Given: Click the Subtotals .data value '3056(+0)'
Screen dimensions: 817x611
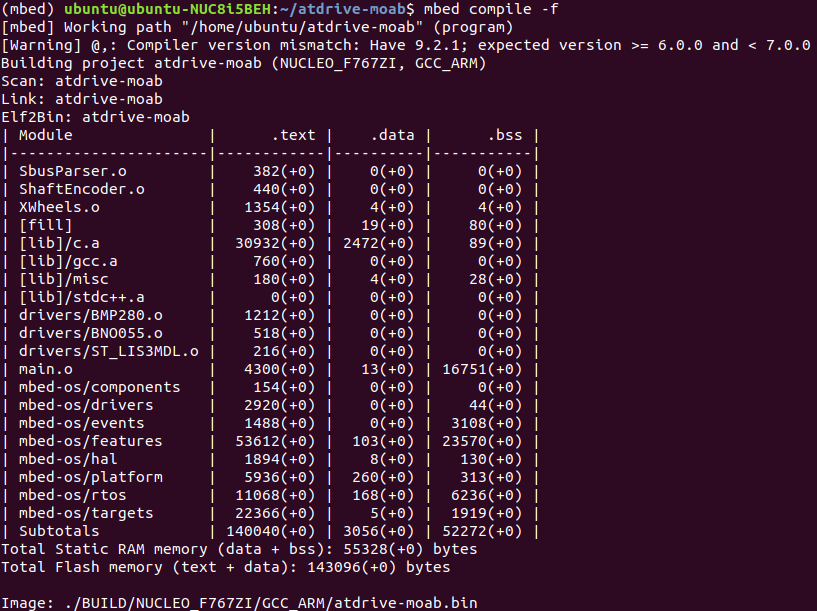Looking at the screenshot, I should click(x=379, y=531).
